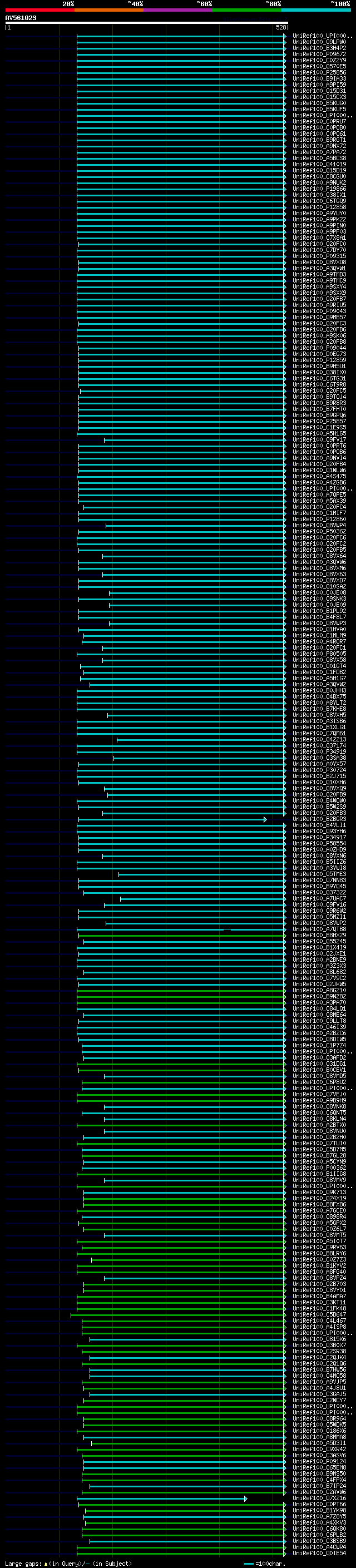
Task: Select hit UniRef100_C9XR42
Action: pyautogui.click(x=319, y=1450)
